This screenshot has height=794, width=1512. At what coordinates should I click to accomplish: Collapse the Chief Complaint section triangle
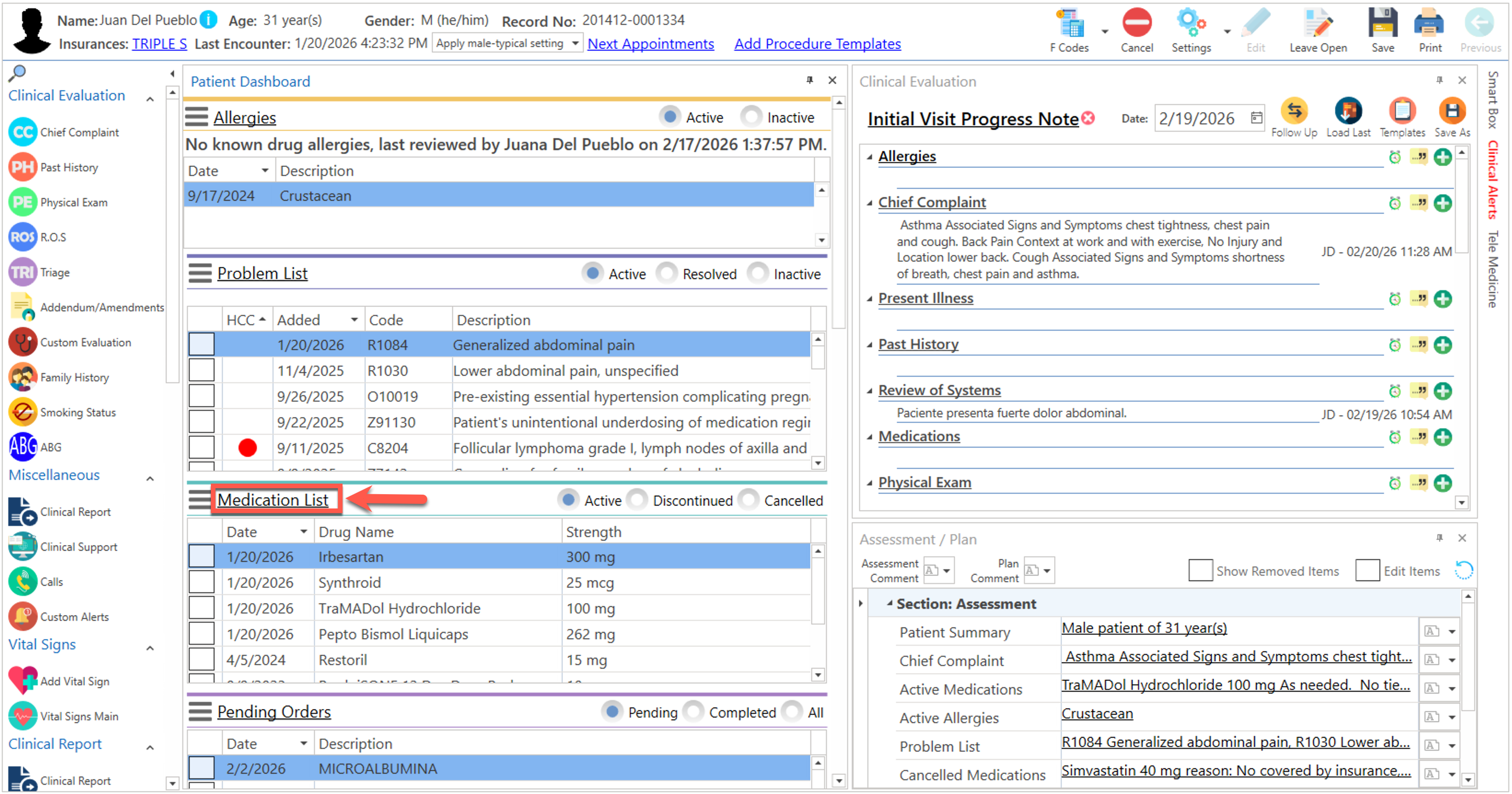click(x=870, y=203)
